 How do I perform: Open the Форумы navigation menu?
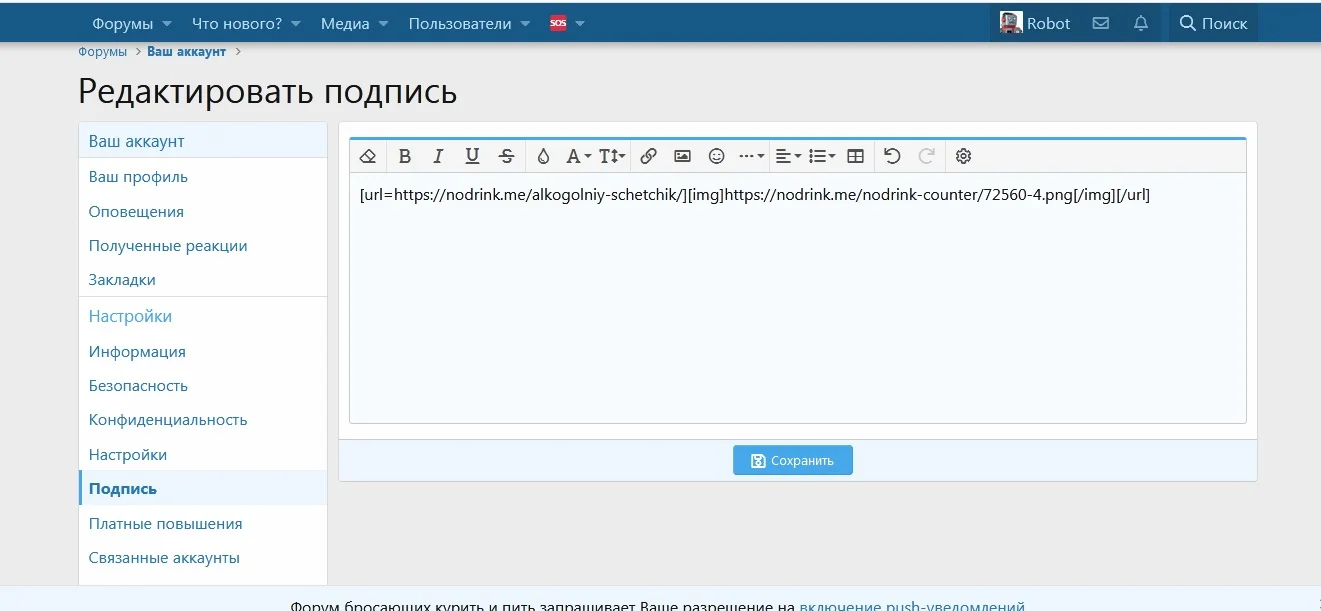[122, 23]
